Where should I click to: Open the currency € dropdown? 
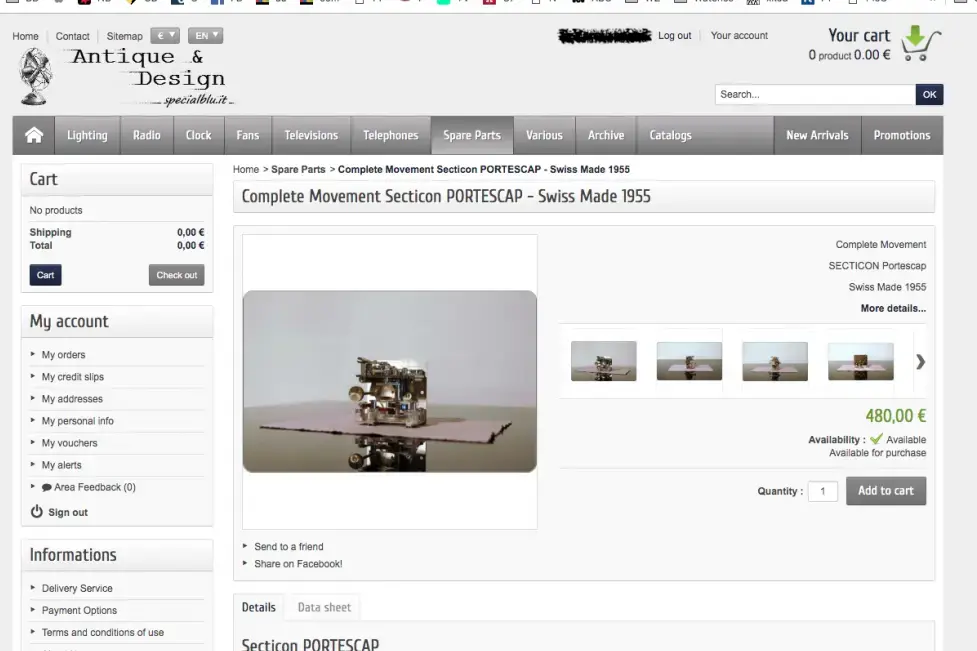pyautogui.click(x=163, y=36)
